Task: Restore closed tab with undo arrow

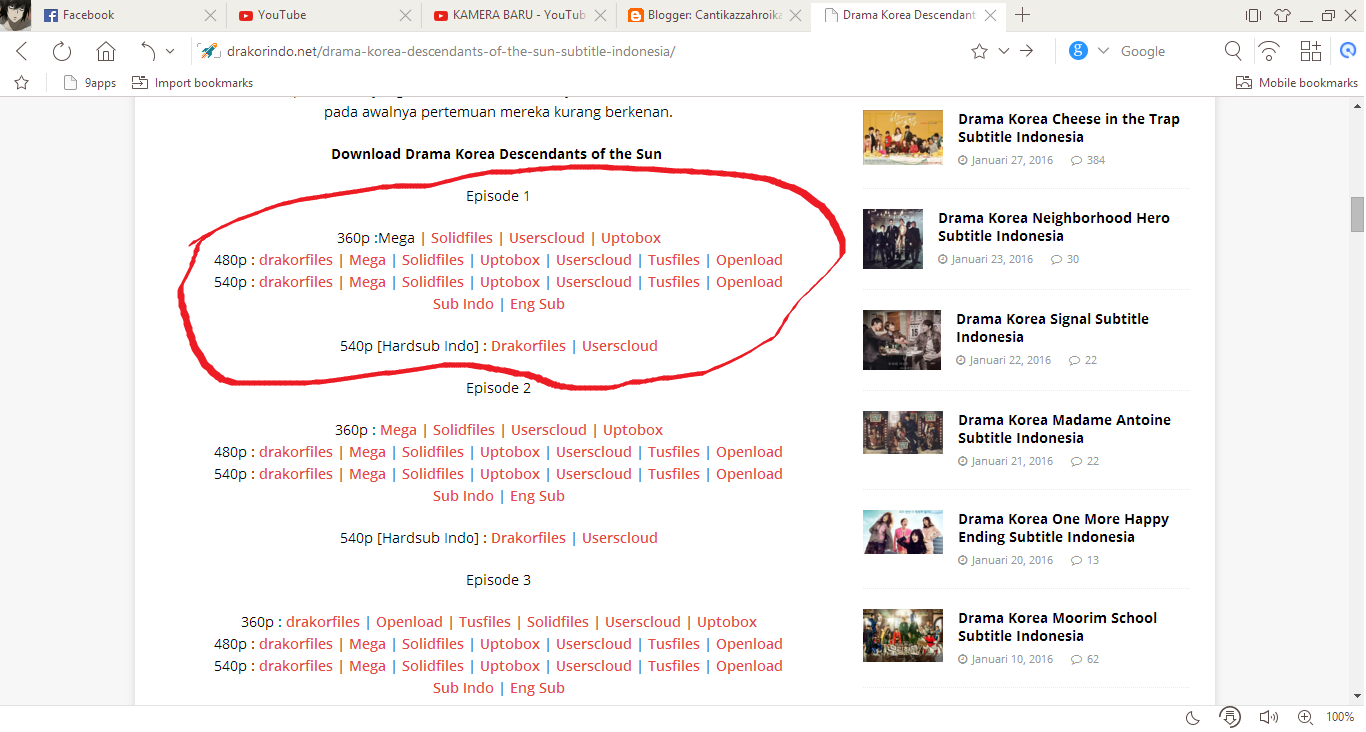Action: click(x=148, y=51)
